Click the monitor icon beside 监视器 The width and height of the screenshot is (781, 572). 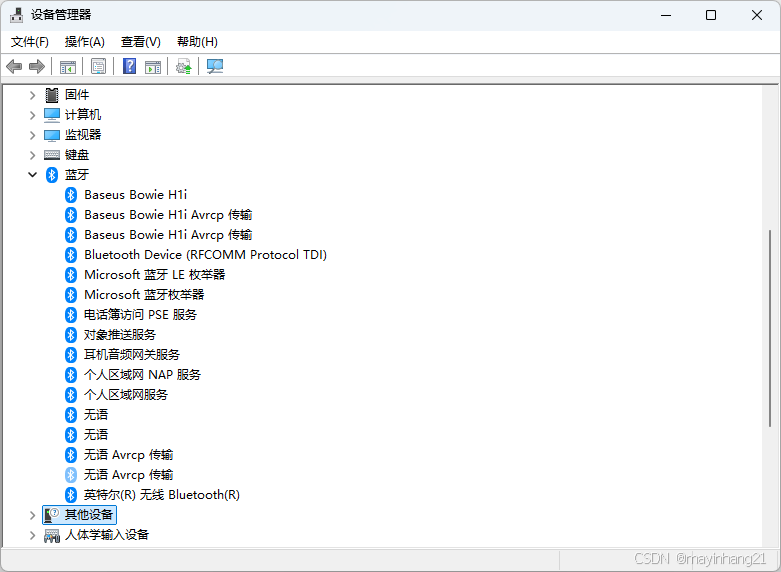point(52,135)
